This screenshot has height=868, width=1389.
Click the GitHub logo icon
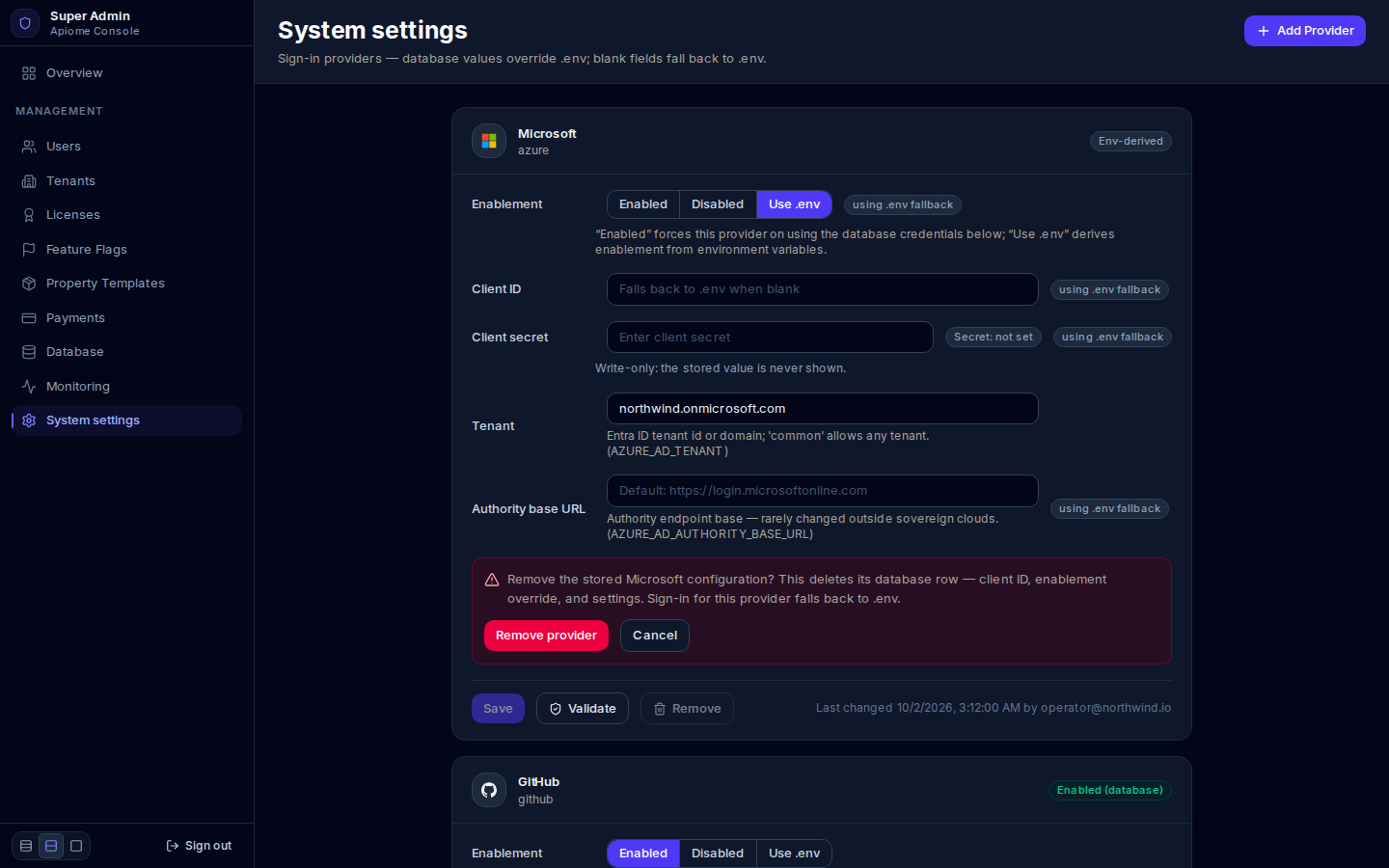489,790
